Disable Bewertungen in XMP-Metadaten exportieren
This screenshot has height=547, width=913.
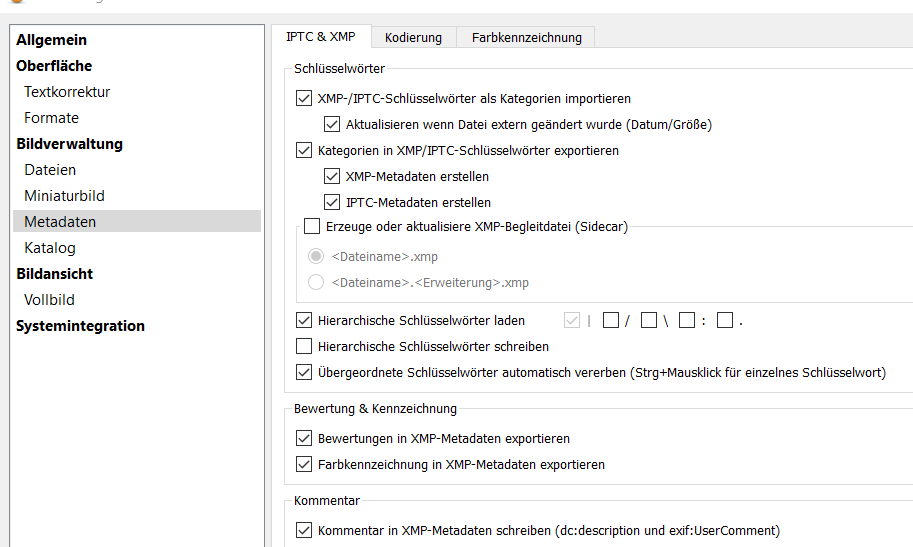(305, 439)
